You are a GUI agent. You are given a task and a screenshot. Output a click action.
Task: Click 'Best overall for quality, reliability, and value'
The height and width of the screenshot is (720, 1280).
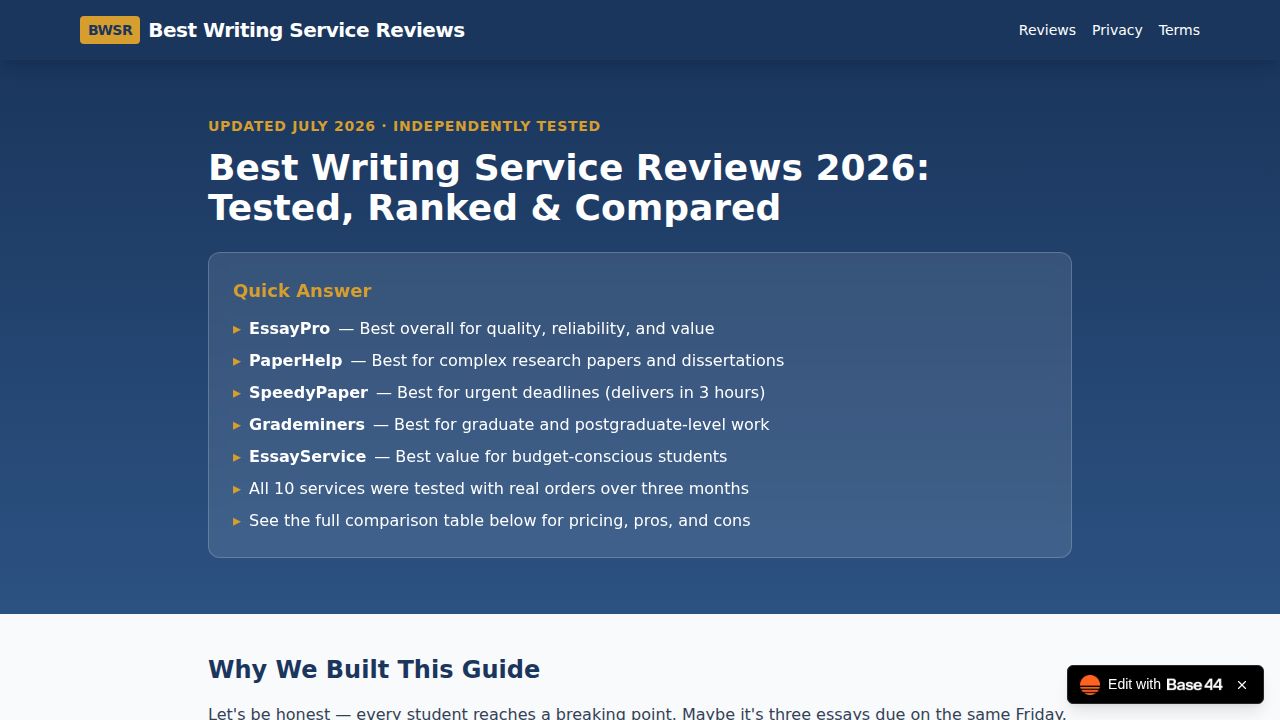click(537, 328)
